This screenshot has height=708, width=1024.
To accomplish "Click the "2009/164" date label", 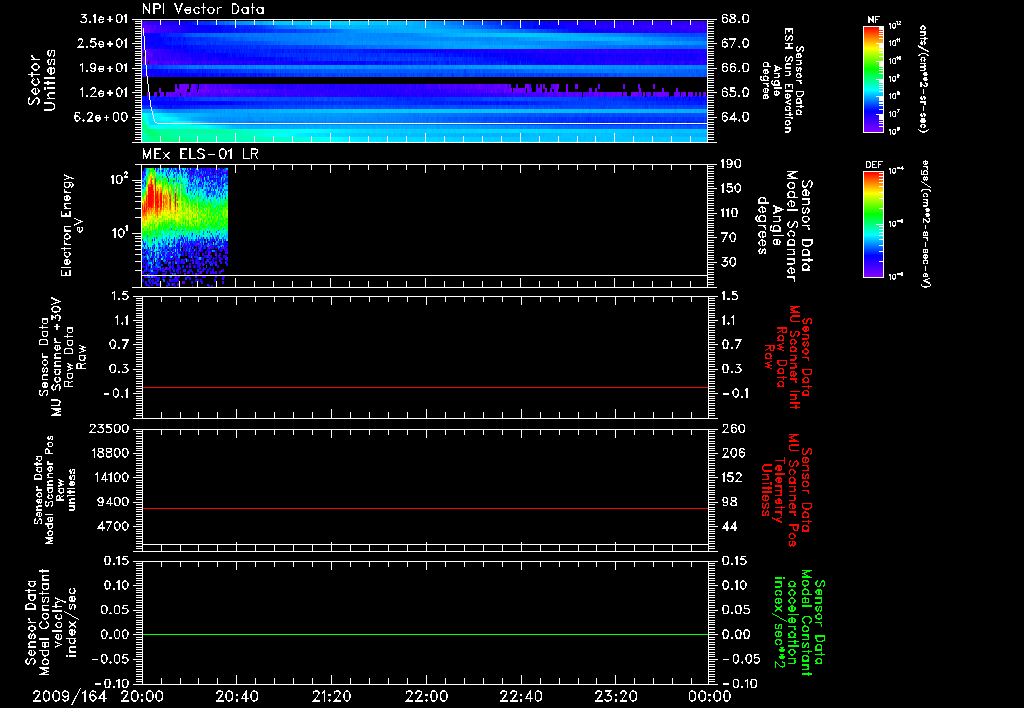I will click(70, 697).
